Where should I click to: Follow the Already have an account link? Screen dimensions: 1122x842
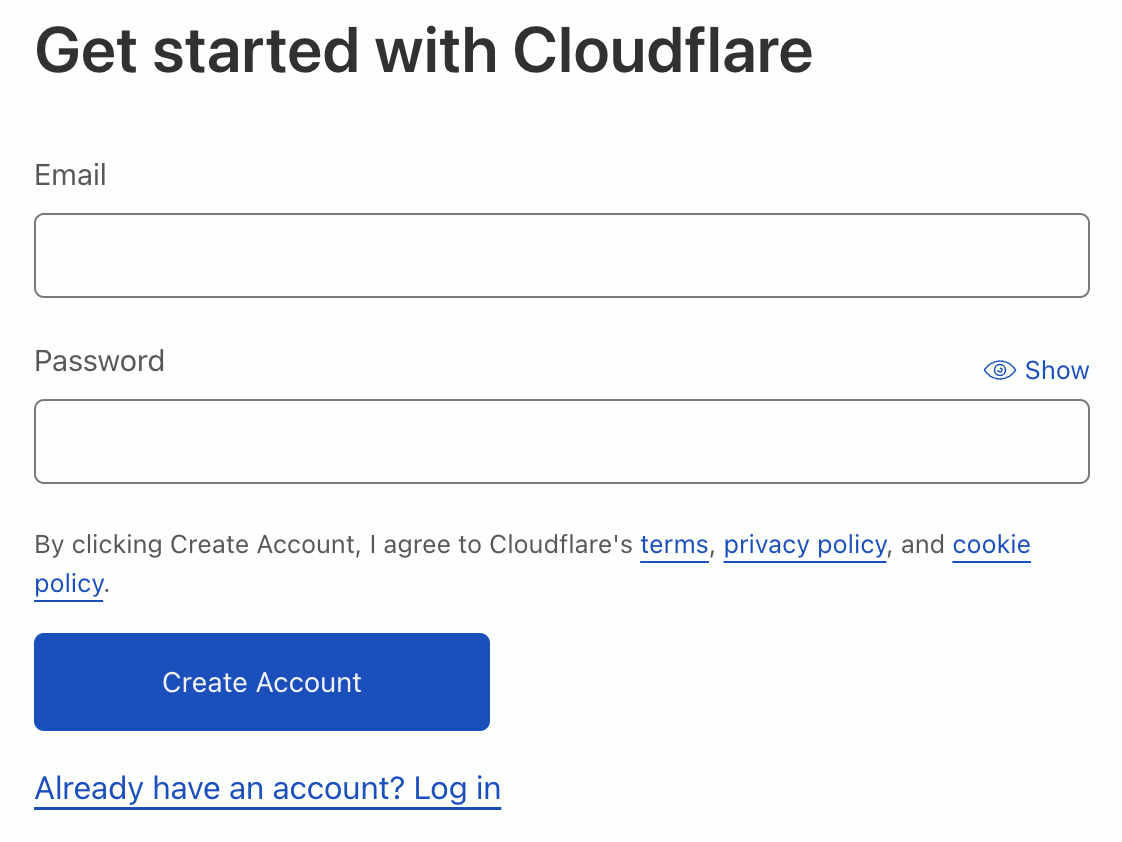click(x=267, y=789)
